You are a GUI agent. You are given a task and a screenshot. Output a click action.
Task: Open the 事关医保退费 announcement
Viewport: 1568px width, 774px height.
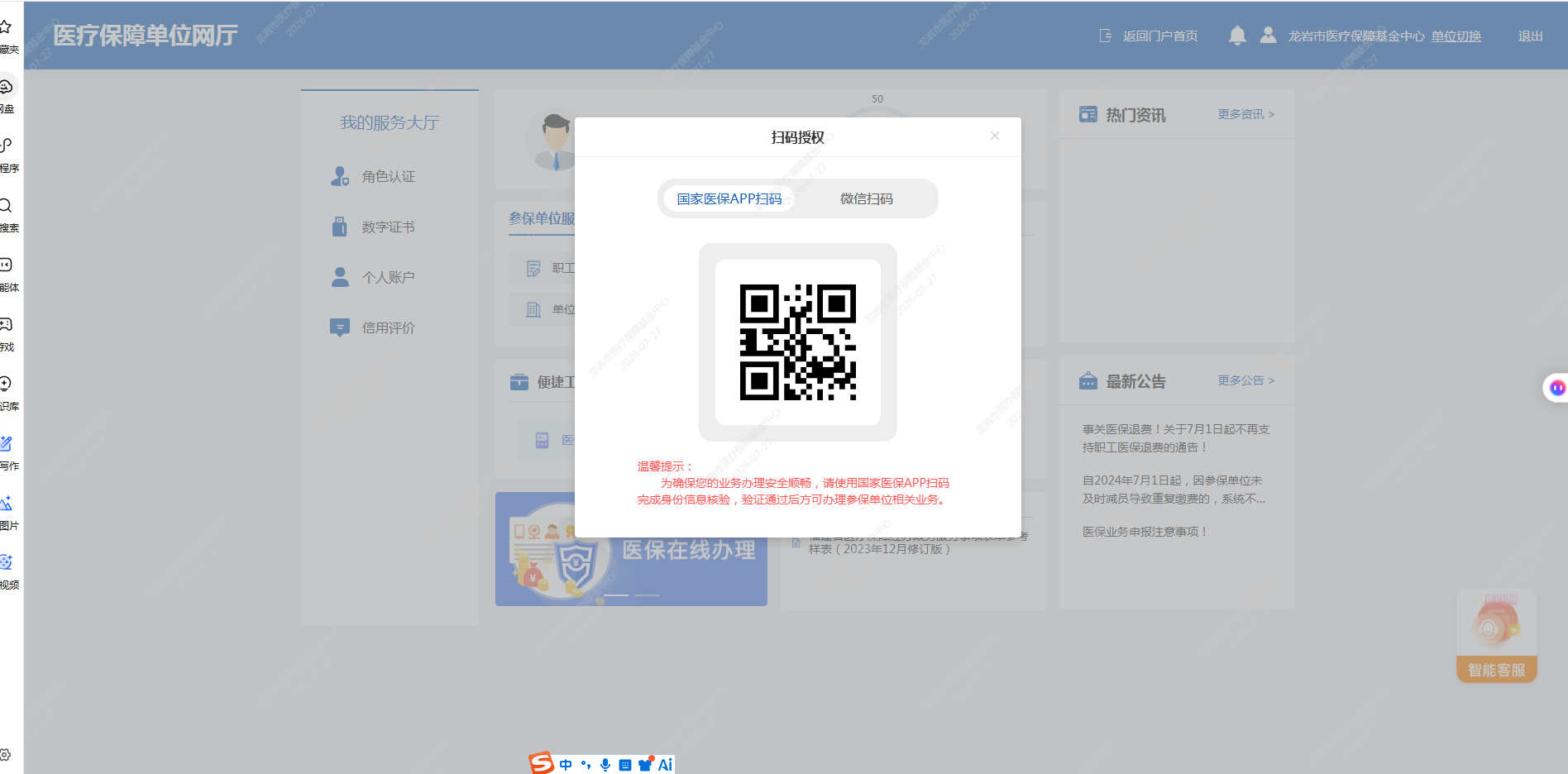(1176, 438)
